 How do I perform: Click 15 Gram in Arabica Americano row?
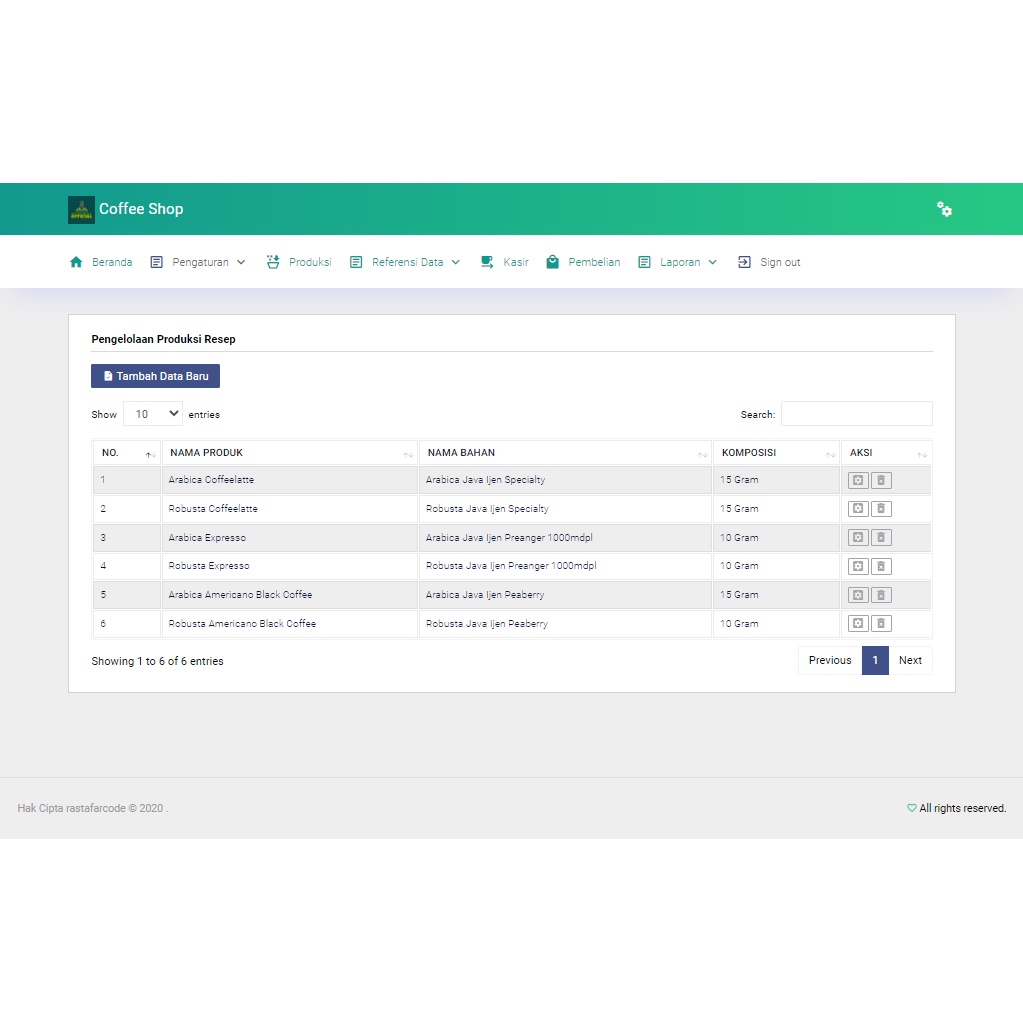[739, 595]
